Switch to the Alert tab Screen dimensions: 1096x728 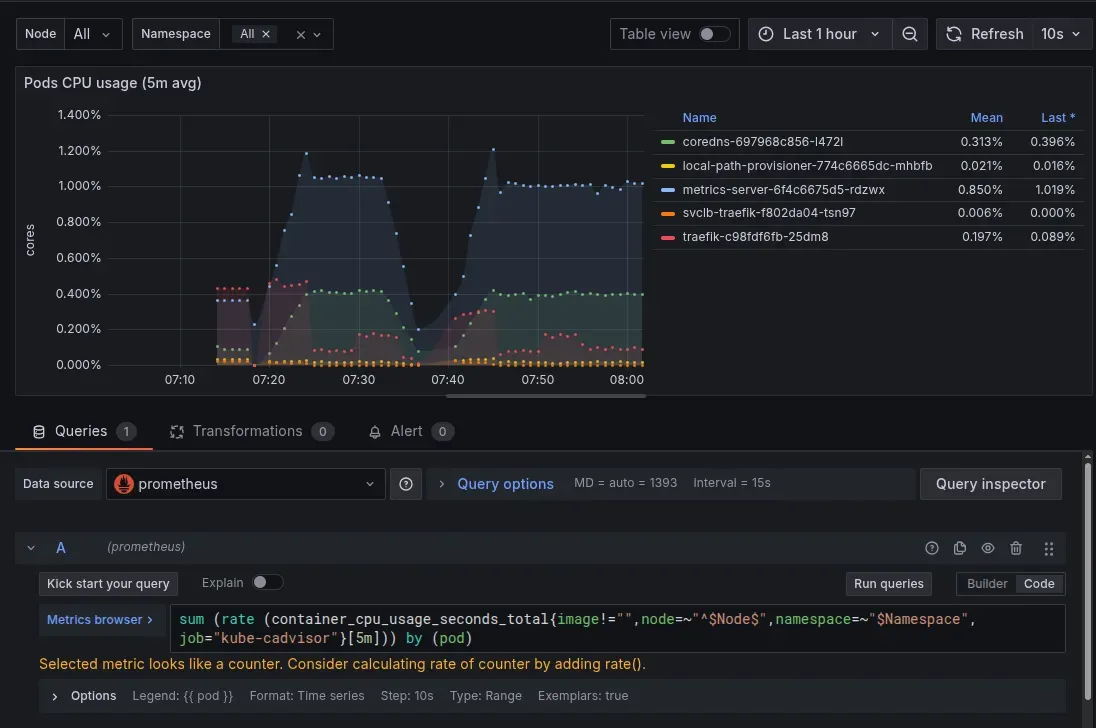tap(411, 432)
